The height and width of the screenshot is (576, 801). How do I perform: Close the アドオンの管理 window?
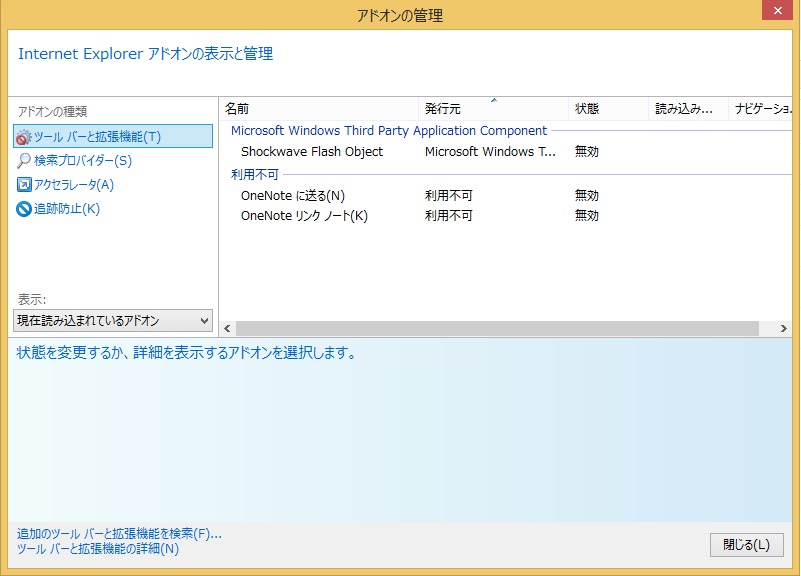pyautogui.click(x=778, y=10)
